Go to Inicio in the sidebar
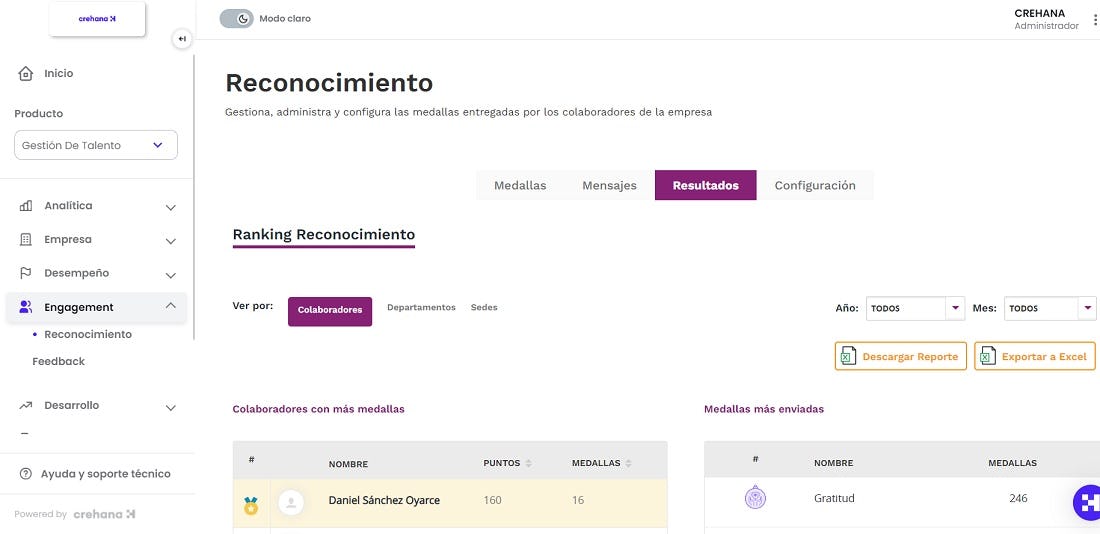This screenshot has height=534, width=1100. click(58, 74)
